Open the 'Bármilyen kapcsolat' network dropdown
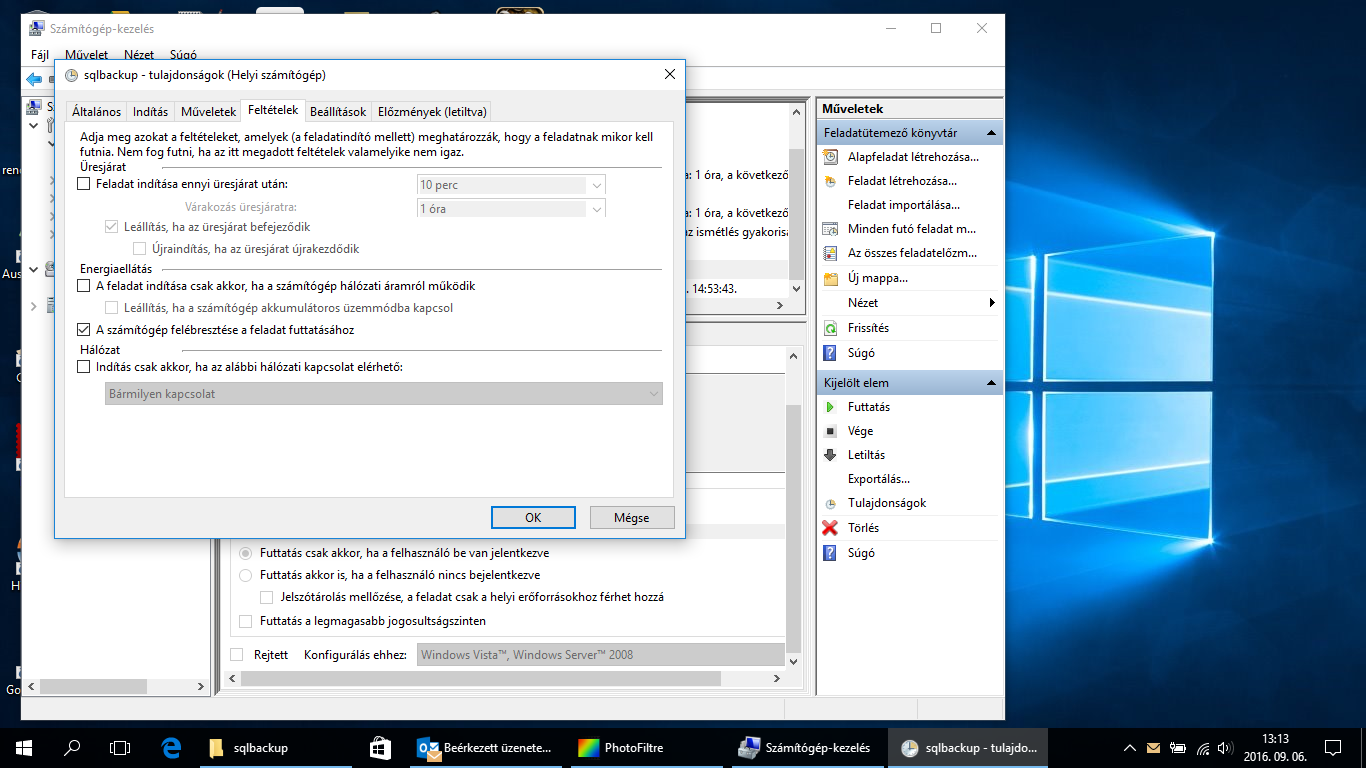The height and width of the screenshot is (768, 1366). [653, 394]
